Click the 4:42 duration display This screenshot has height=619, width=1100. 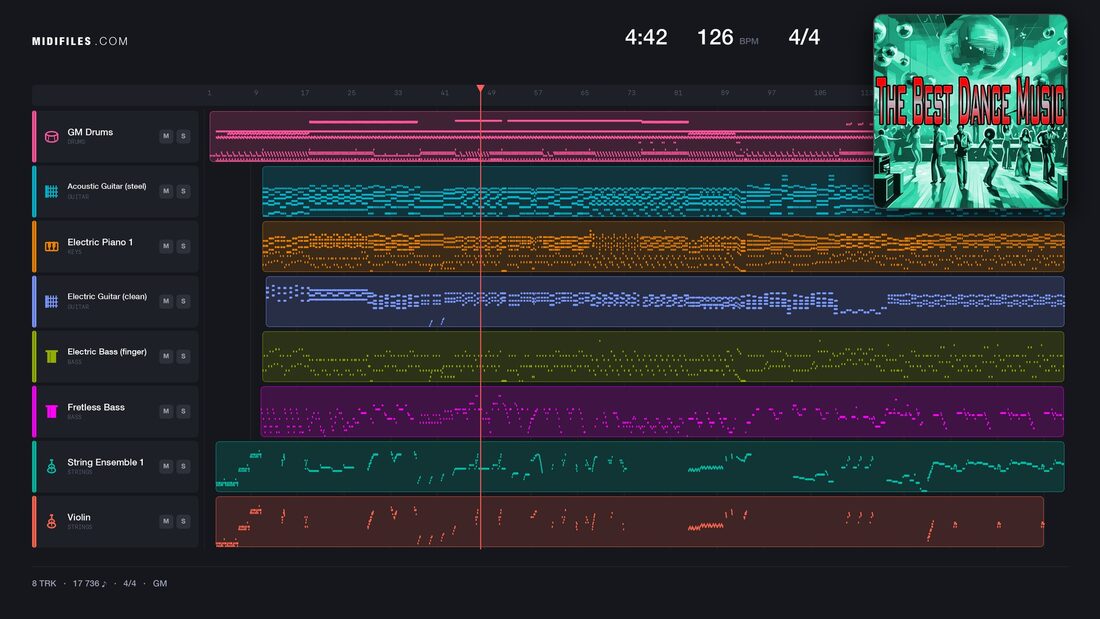(x=646, y=37)
